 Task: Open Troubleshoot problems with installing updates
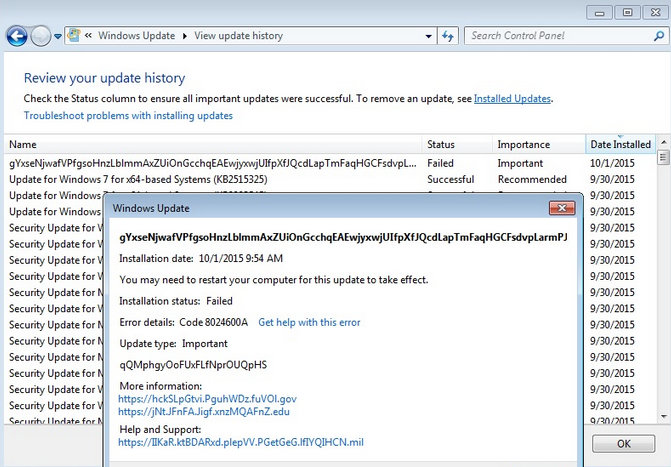point(128,116)
